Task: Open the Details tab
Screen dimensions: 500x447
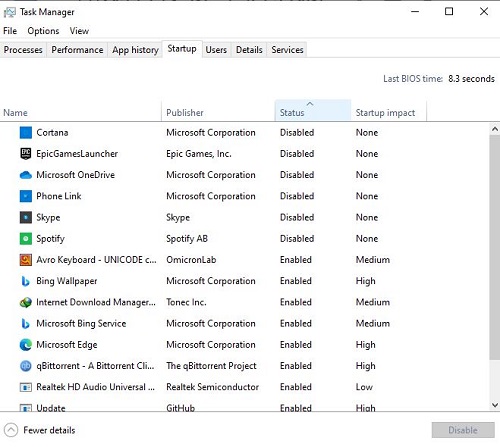Action: click(x=249, y=50)
